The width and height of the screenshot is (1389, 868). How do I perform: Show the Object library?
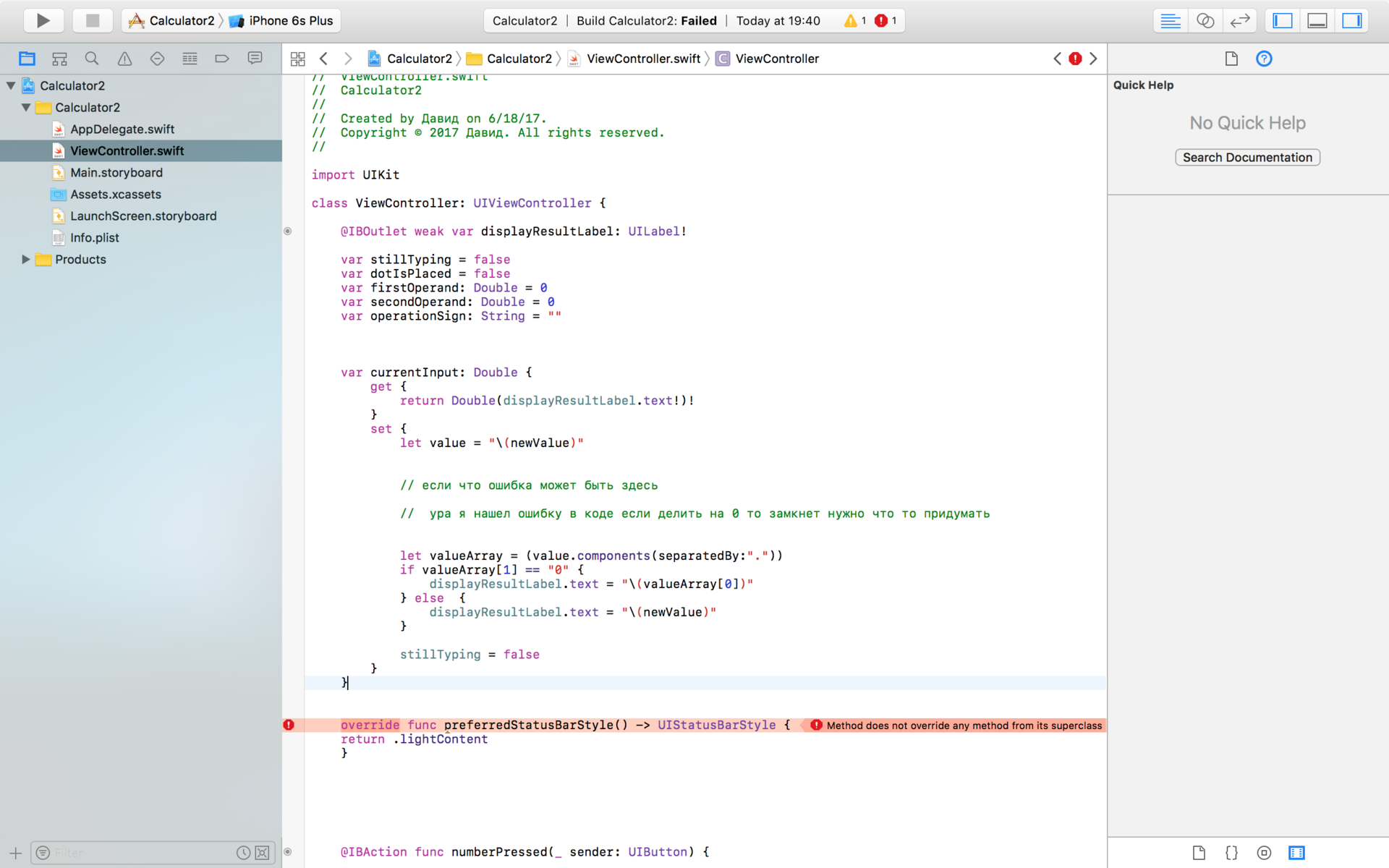click(1264, 853)
